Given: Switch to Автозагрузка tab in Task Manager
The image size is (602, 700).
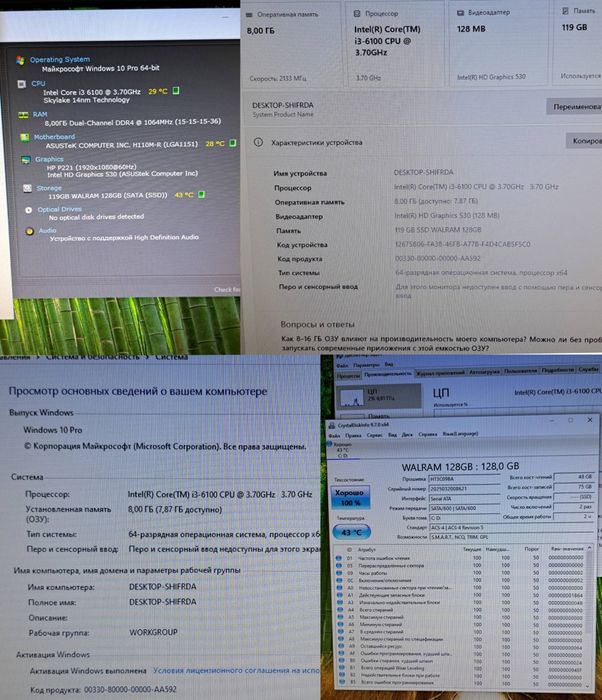Looking at the screenshot, I should click(x=484, y=372).
